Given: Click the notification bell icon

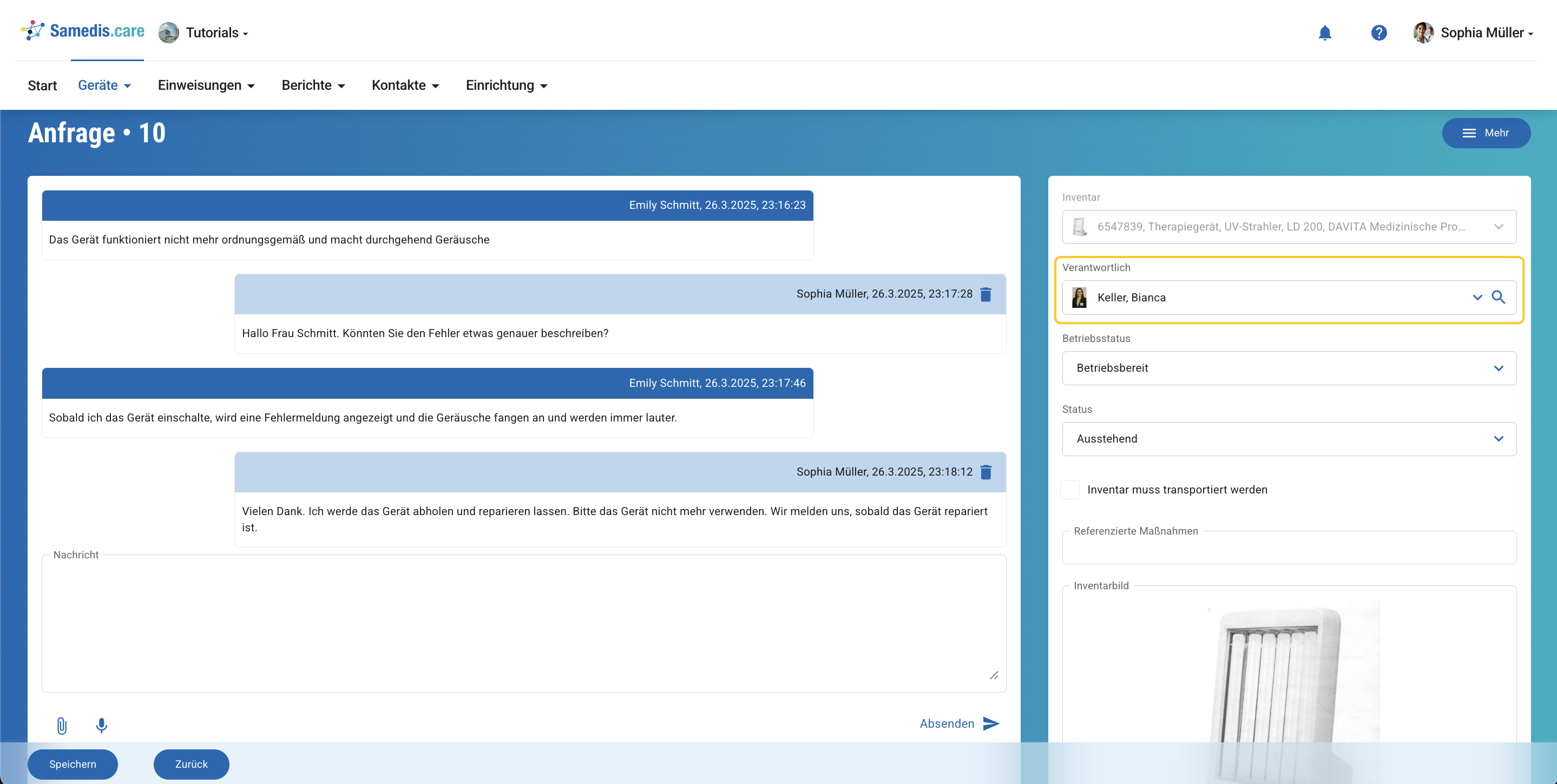Looking at the screenshot, I should 1324,32.
